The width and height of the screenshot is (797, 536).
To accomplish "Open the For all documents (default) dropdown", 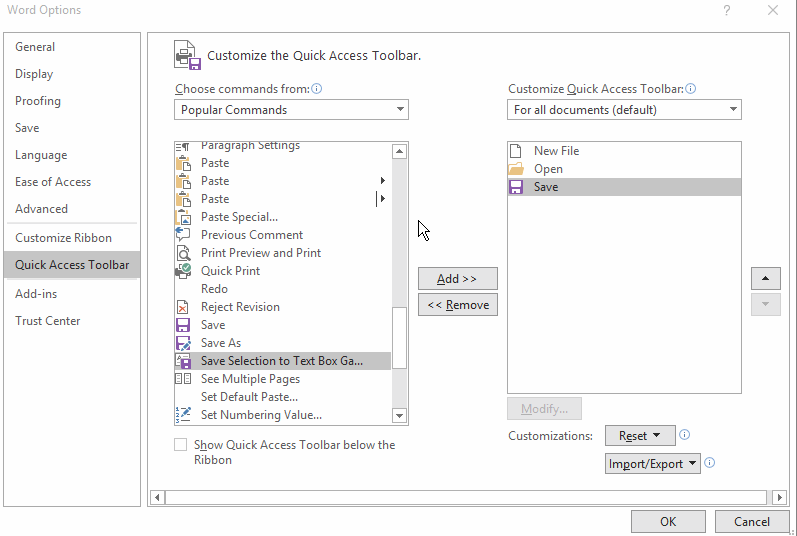I will pos(624,110).
